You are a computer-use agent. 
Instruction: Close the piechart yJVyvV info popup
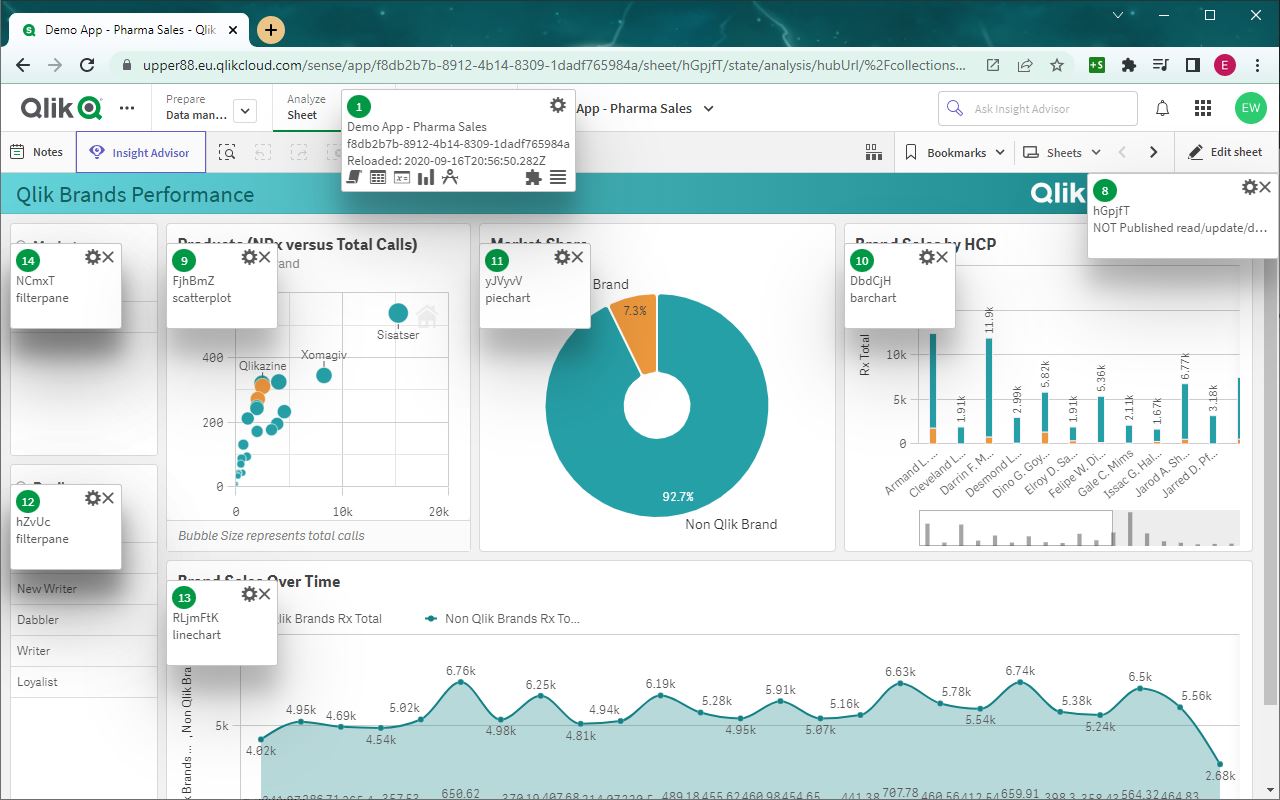[x=577, y=258]
